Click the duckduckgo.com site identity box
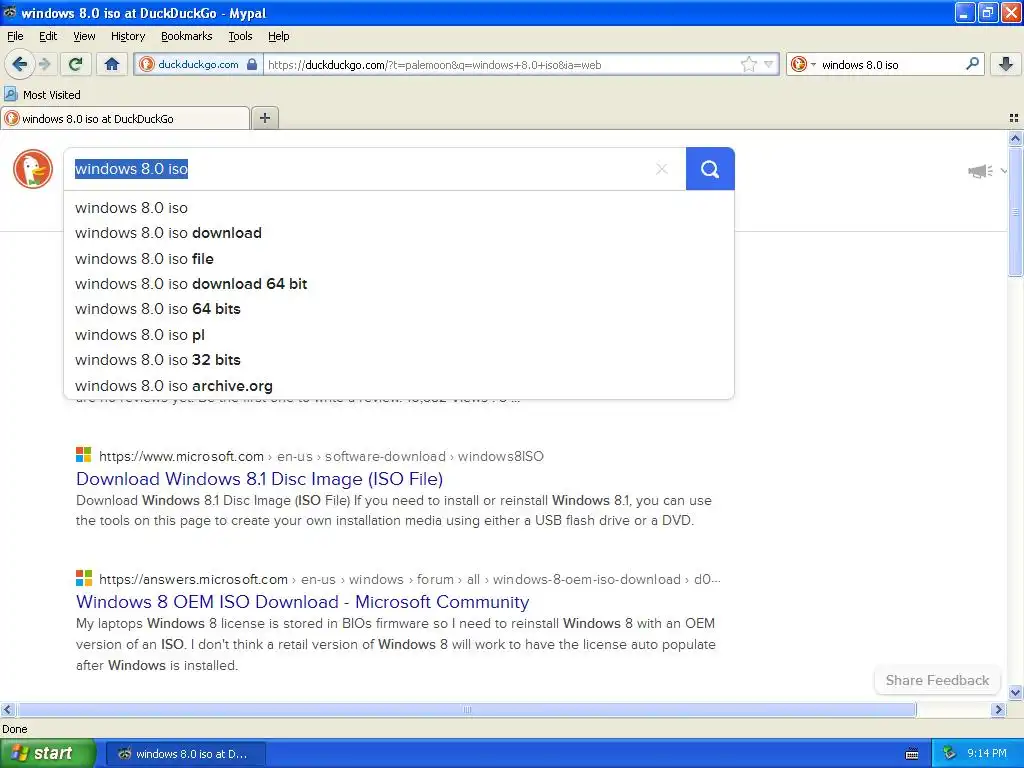 coord(199,64)
